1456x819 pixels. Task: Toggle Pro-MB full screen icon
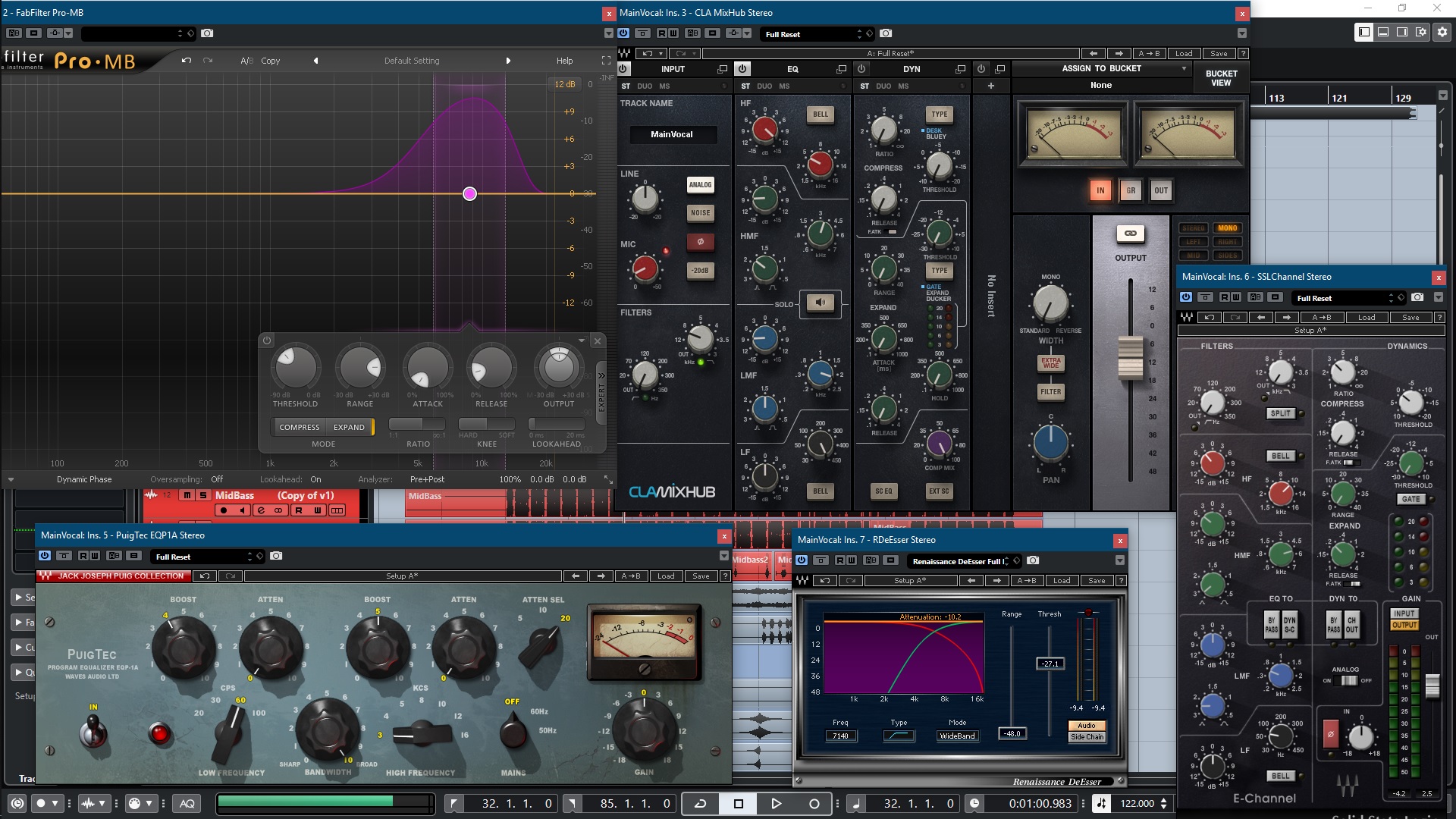[x=606, y=61]
